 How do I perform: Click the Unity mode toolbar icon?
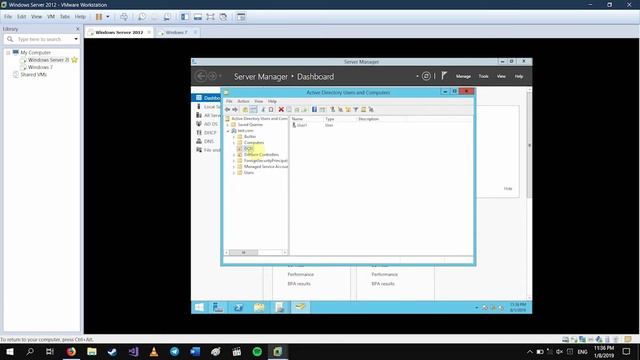(224, 17)
